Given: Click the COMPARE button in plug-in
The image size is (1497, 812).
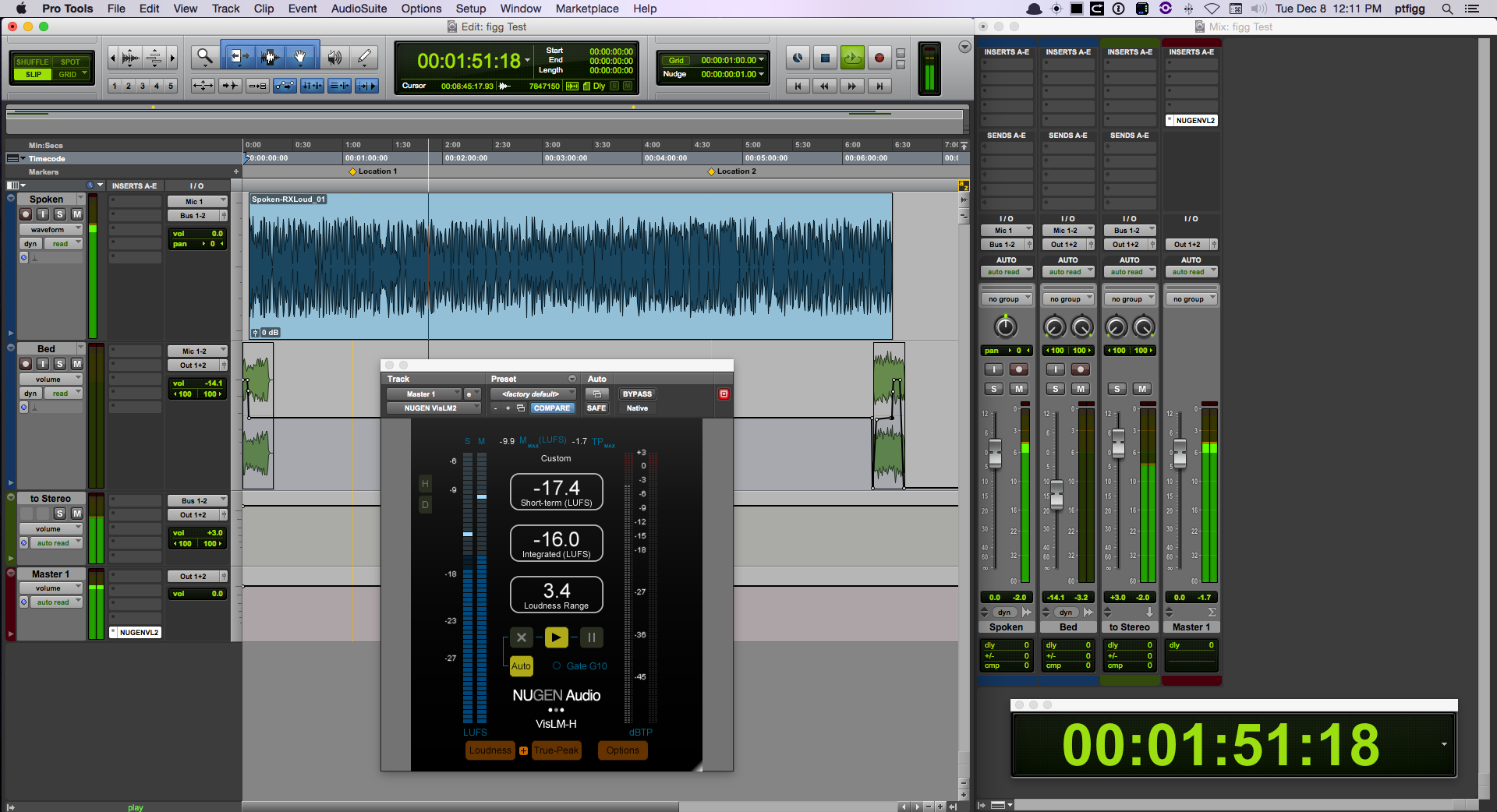Looking at the screenshot, I should click(551, 408).
